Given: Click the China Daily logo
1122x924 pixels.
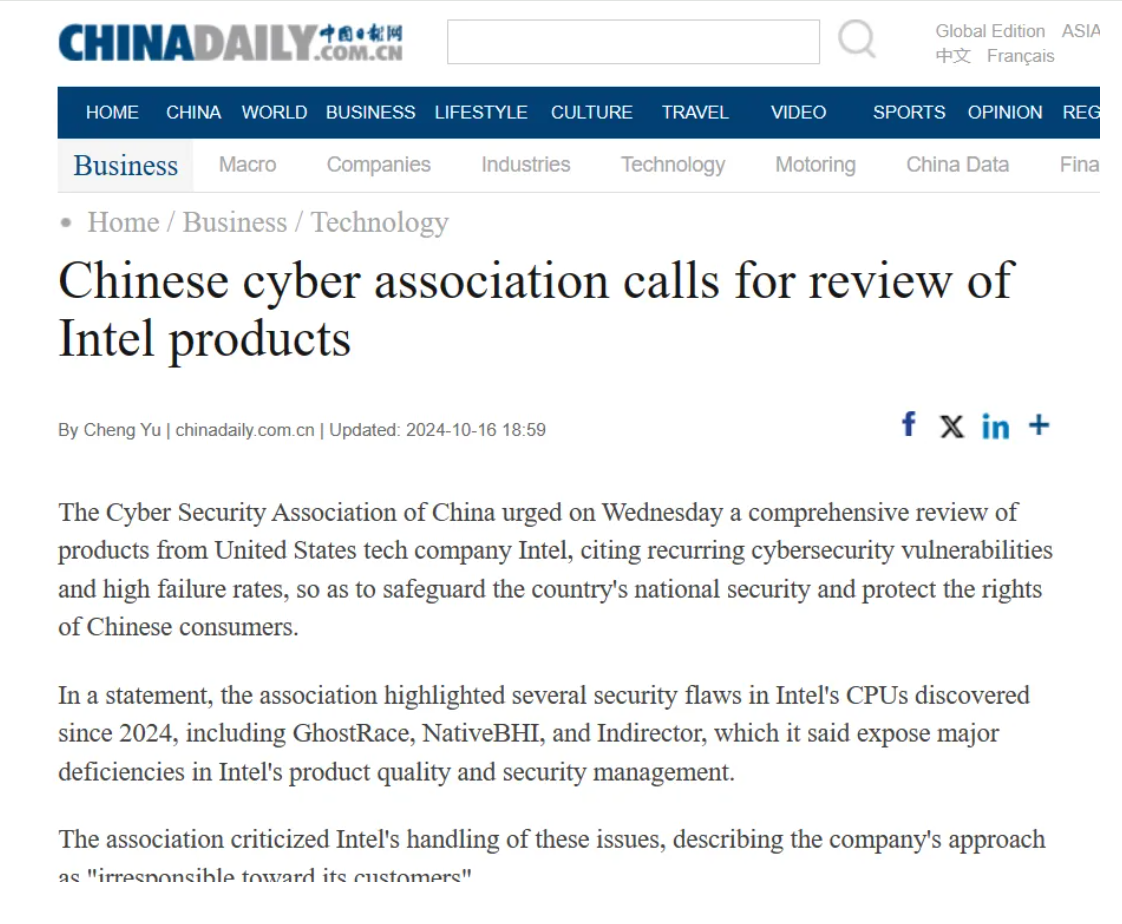Looking at the screenshot, I should pyautogui.click(x=230, y=43).
